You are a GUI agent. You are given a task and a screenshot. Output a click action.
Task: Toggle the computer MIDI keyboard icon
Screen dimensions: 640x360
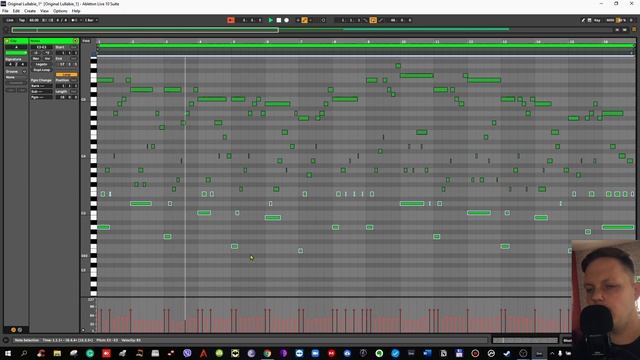(589, 20)
